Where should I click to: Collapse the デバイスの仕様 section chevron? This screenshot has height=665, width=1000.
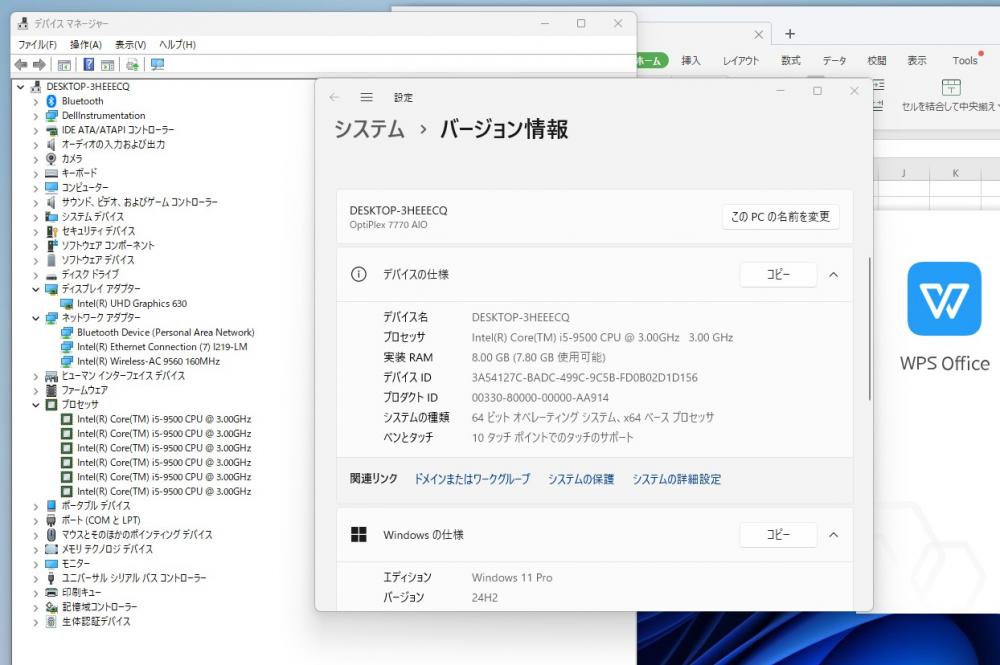click(834, 275)
